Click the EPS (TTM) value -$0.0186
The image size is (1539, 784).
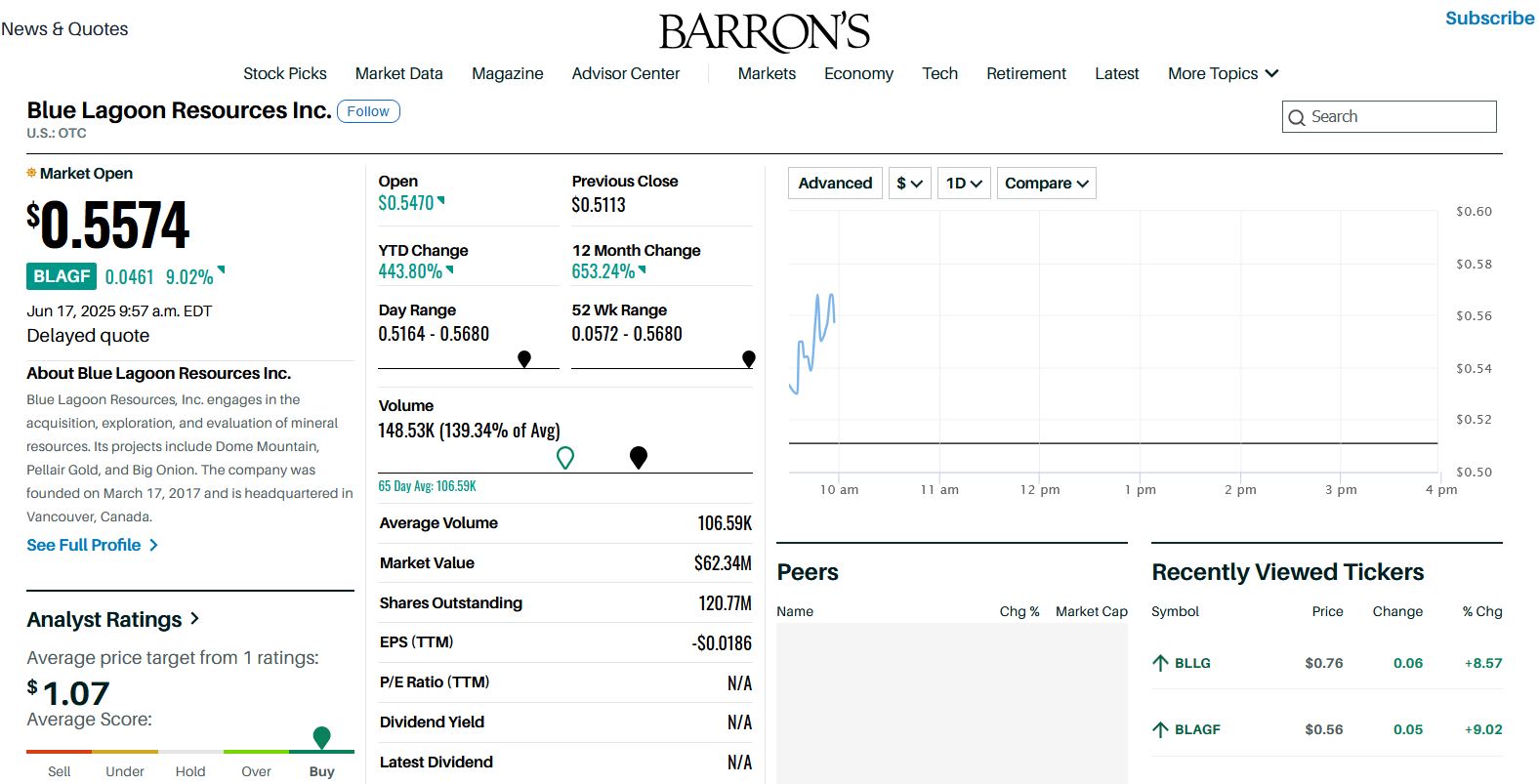point(722,643)
